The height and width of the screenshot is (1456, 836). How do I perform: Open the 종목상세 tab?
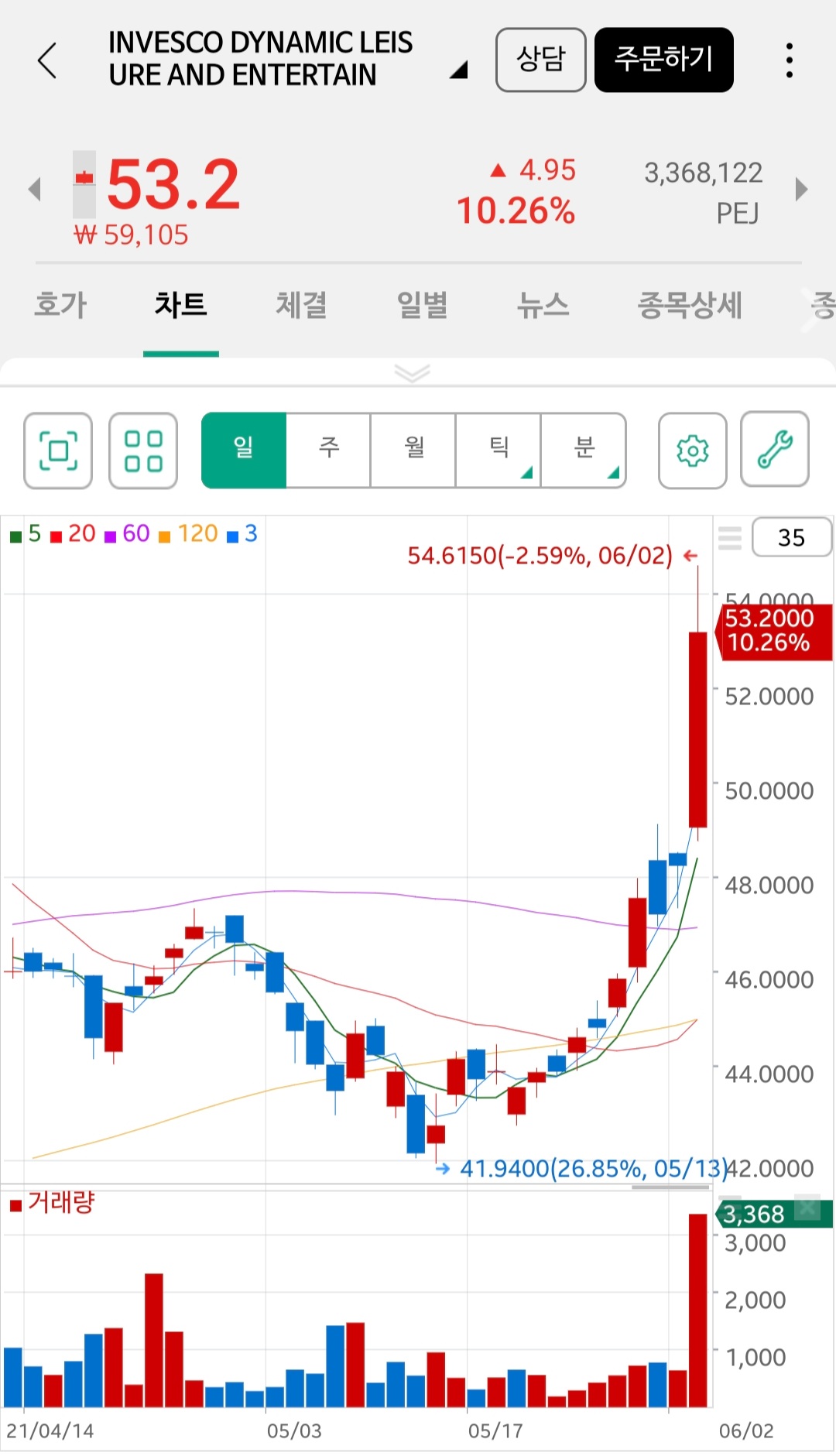coord(690,305)
